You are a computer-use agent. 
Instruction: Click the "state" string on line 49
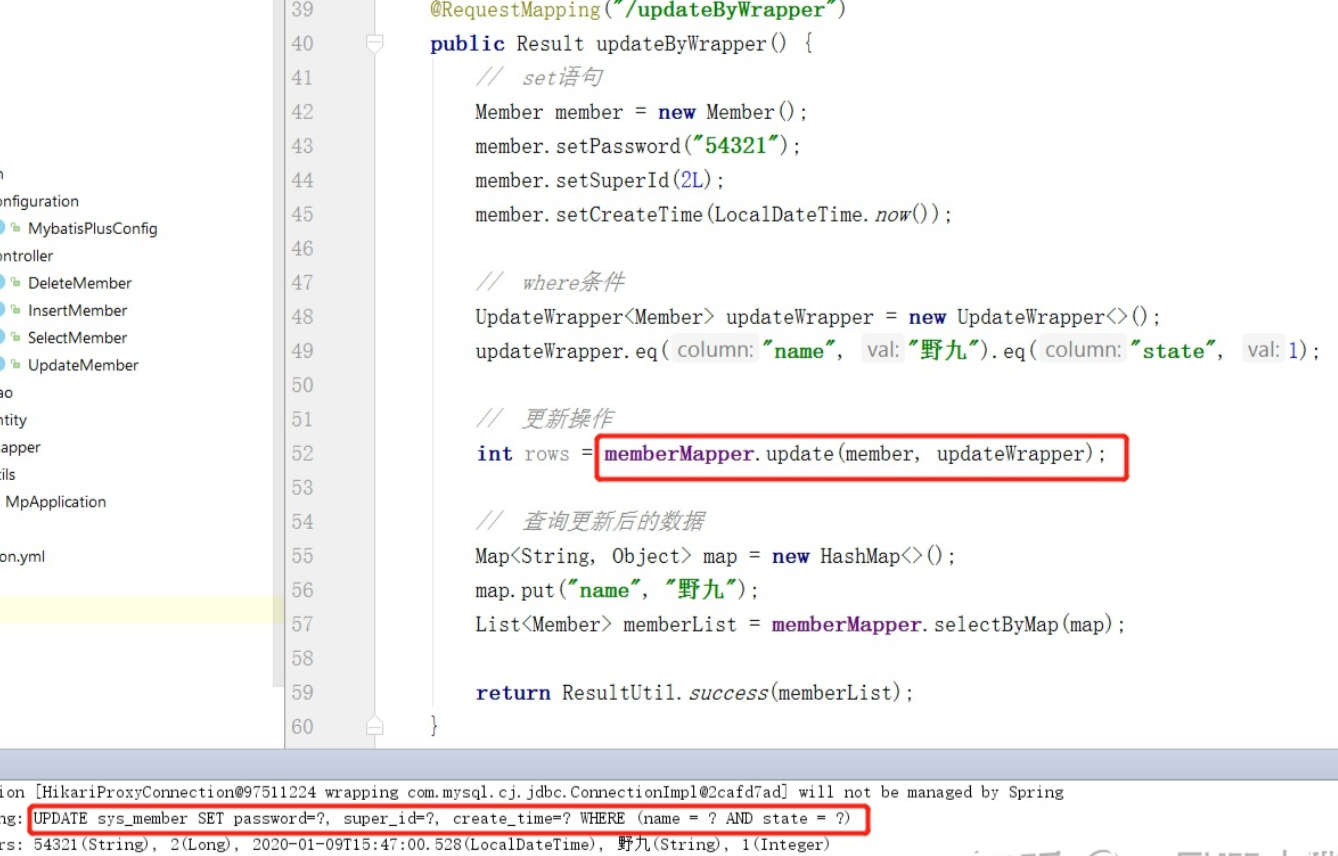1174,351
